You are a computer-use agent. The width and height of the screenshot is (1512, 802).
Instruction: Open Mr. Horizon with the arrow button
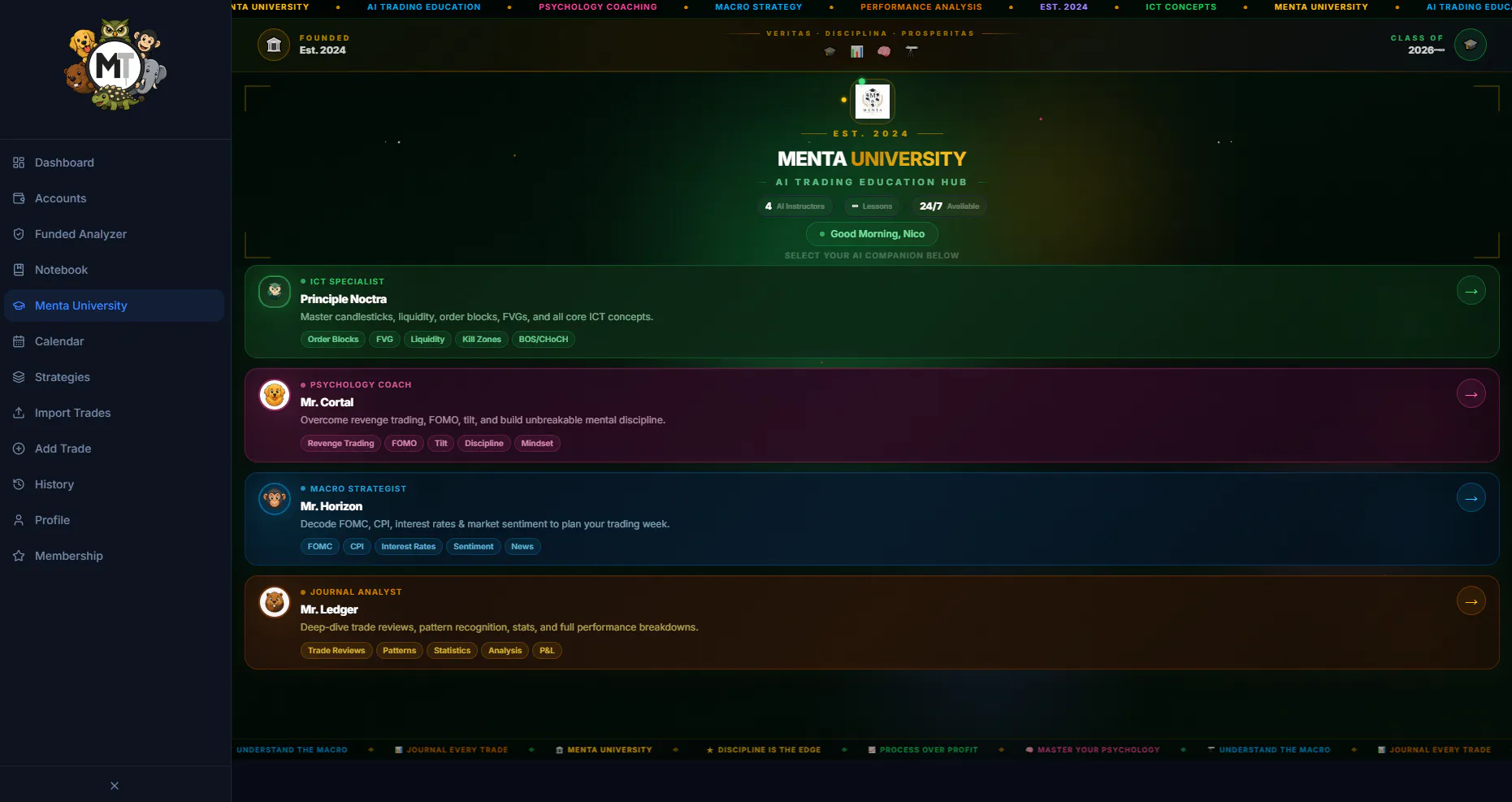point(1471,497)
